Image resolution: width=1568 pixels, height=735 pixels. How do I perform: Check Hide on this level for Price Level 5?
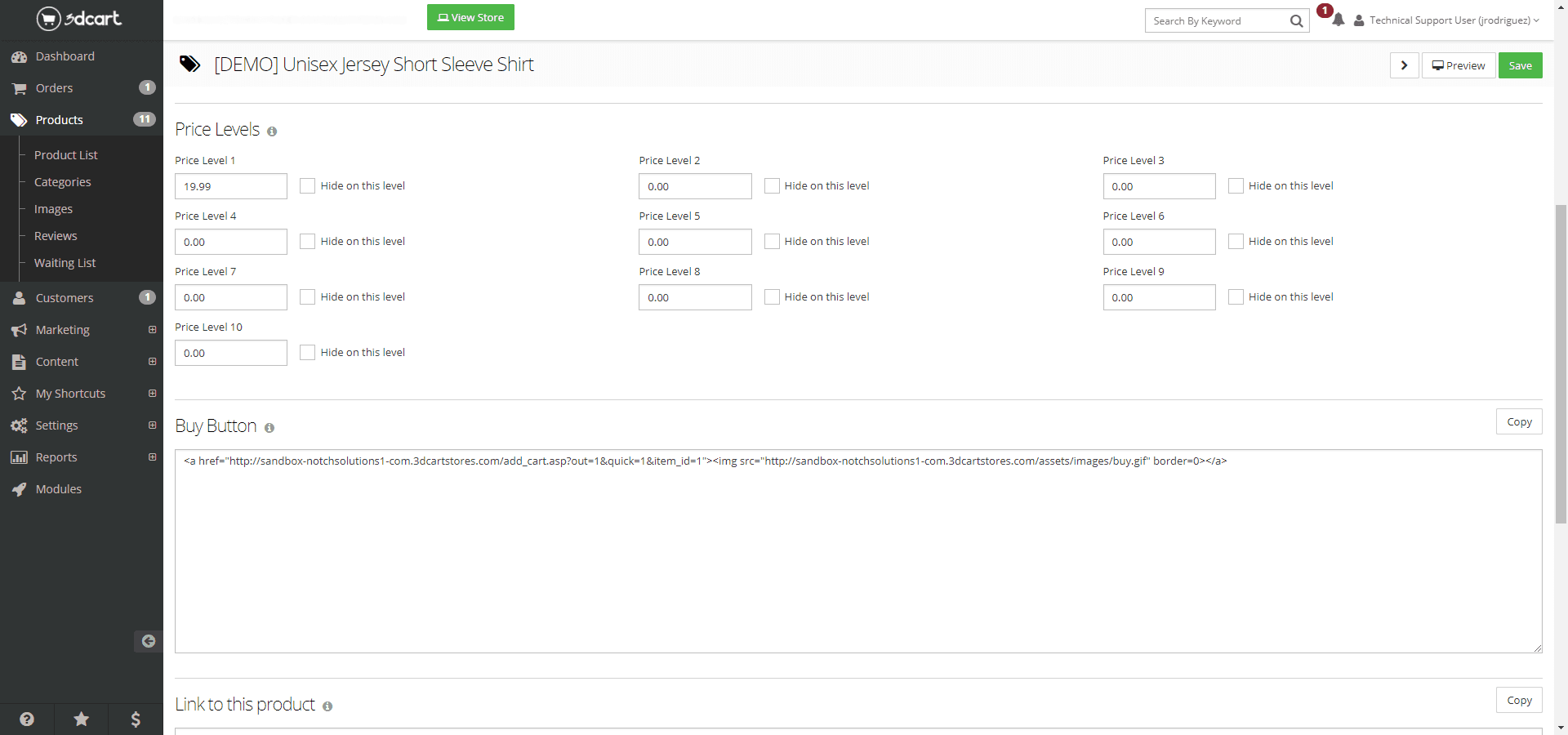[x=772, y=242]
